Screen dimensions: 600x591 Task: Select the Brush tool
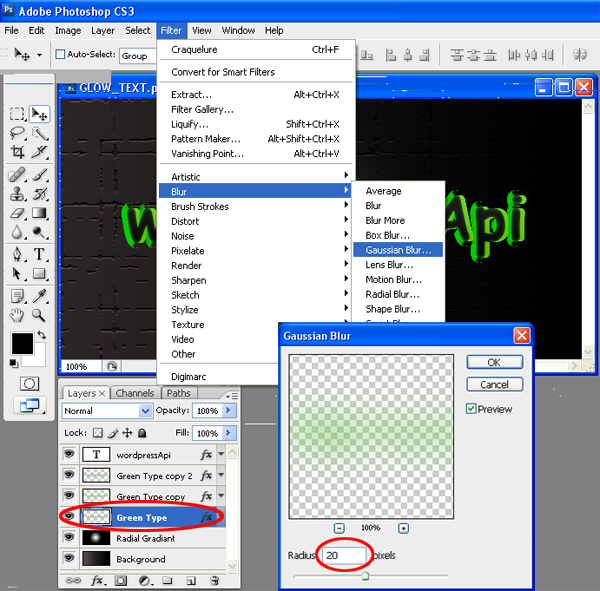tap(39, 175)
